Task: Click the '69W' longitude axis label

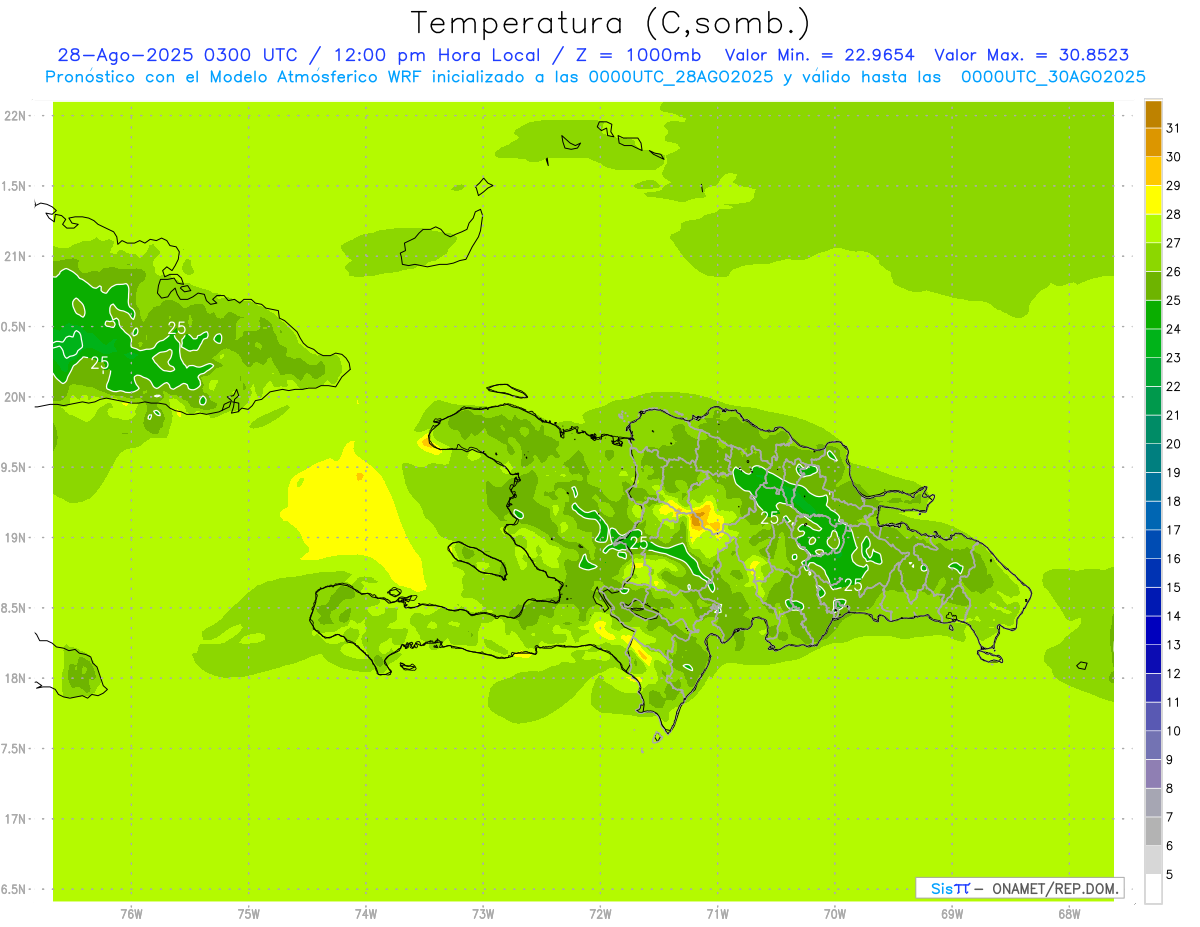Action: pos(951,913)
